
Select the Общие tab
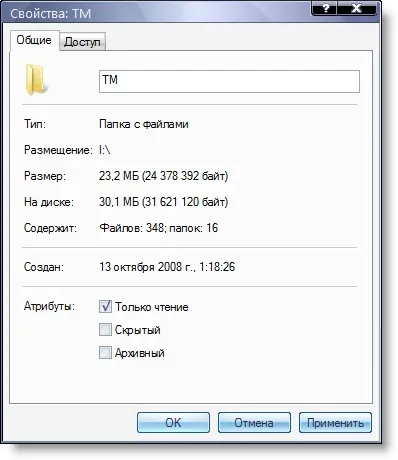click(x=34, y=40)
